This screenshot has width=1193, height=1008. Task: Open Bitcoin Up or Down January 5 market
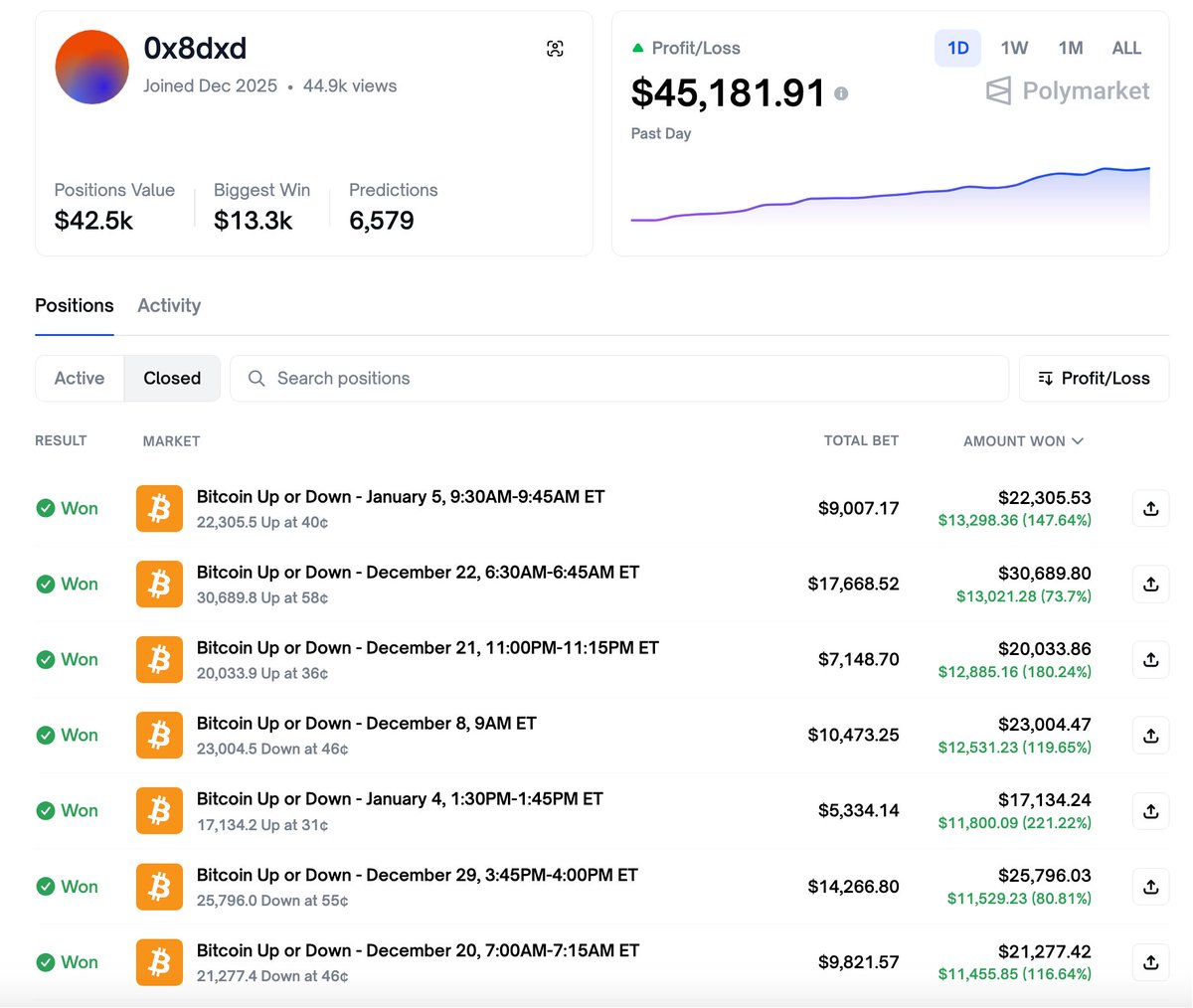pyautogui.click(x=401, y=496)
